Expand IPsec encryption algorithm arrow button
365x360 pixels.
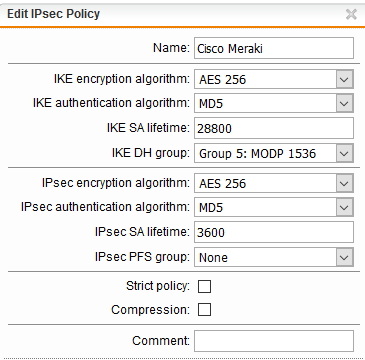point(344,183)
